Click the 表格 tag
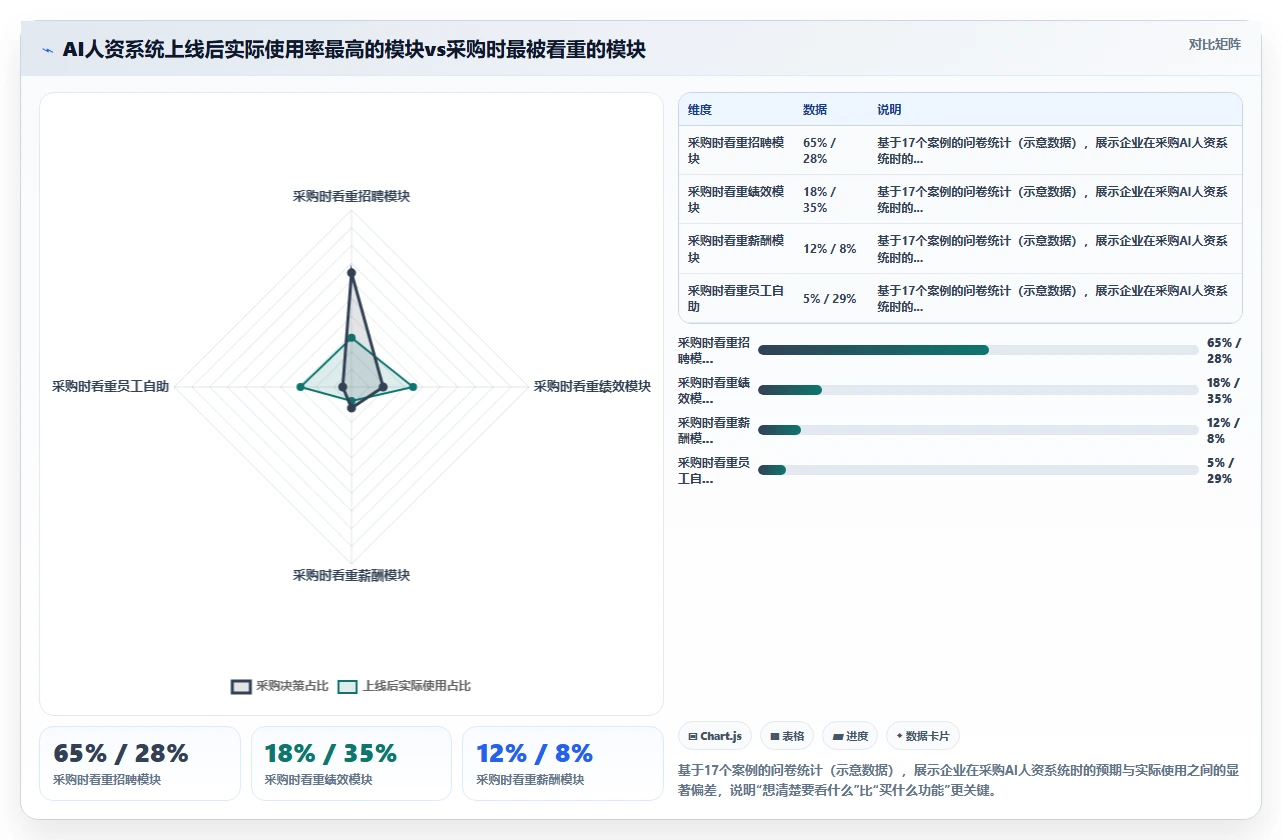The height and width of the screenshot is (840, 1282). pyautogui.click(x=787, y=736)
